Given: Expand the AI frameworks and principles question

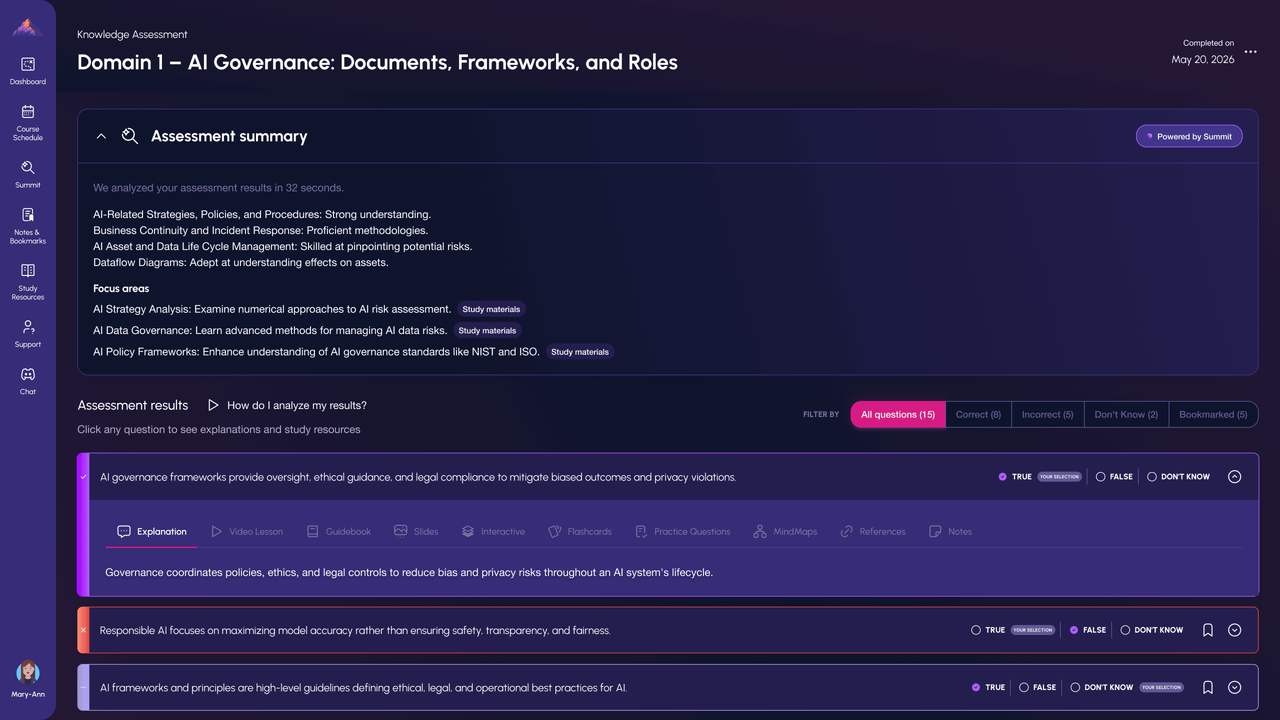Looking at the screenshot, I should click(1234, 687).
